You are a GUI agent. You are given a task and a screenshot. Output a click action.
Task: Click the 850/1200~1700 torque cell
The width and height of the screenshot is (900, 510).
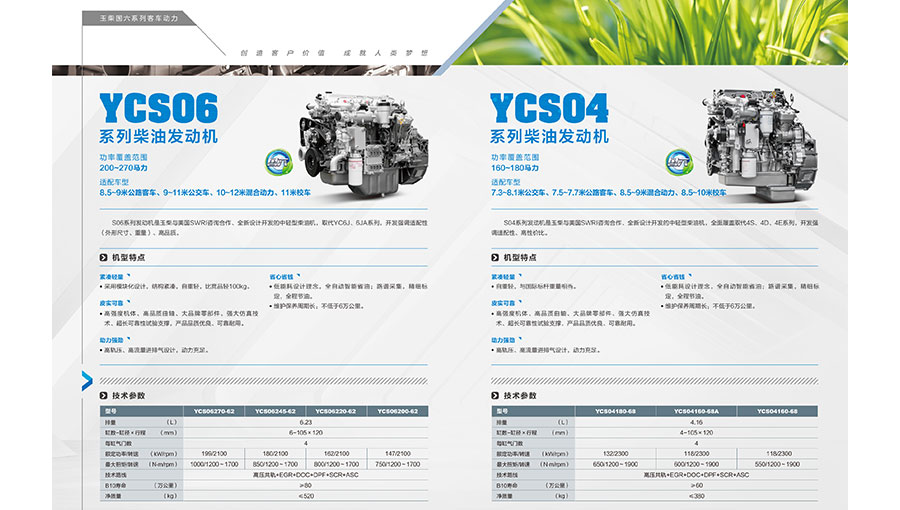[276, 464]
